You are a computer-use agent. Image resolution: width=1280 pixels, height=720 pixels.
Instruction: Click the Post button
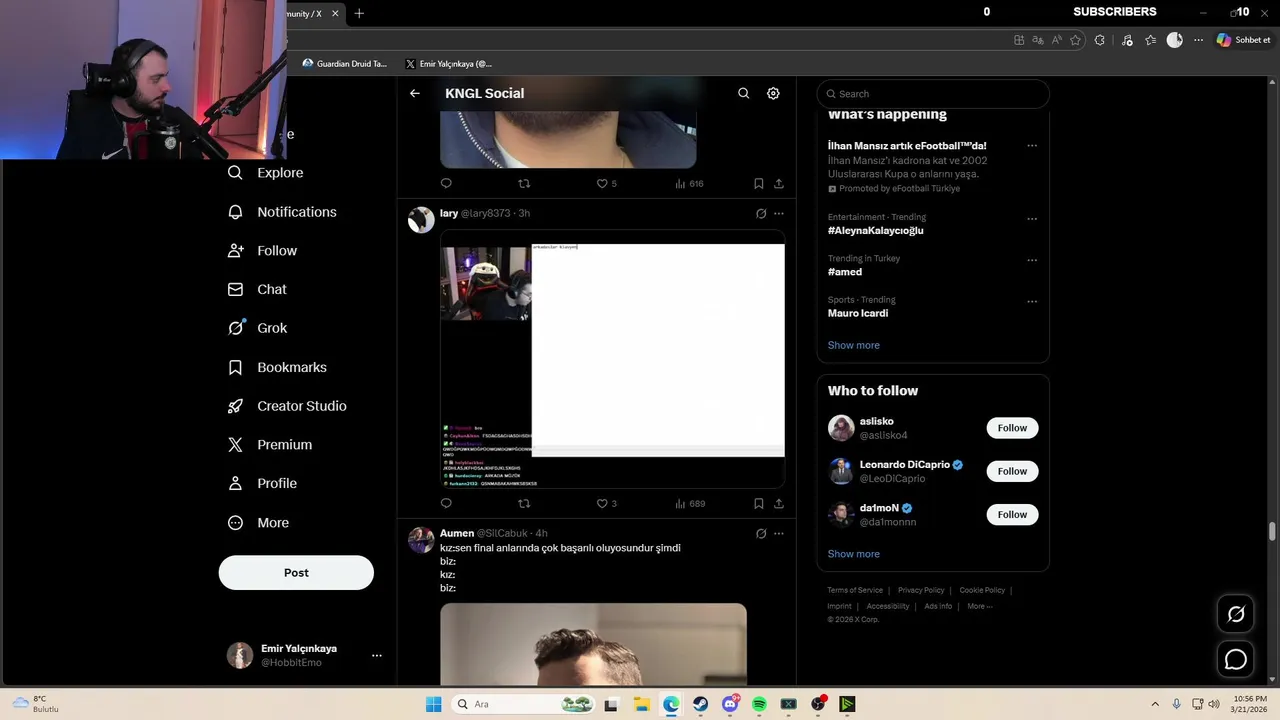click(296, 573)
